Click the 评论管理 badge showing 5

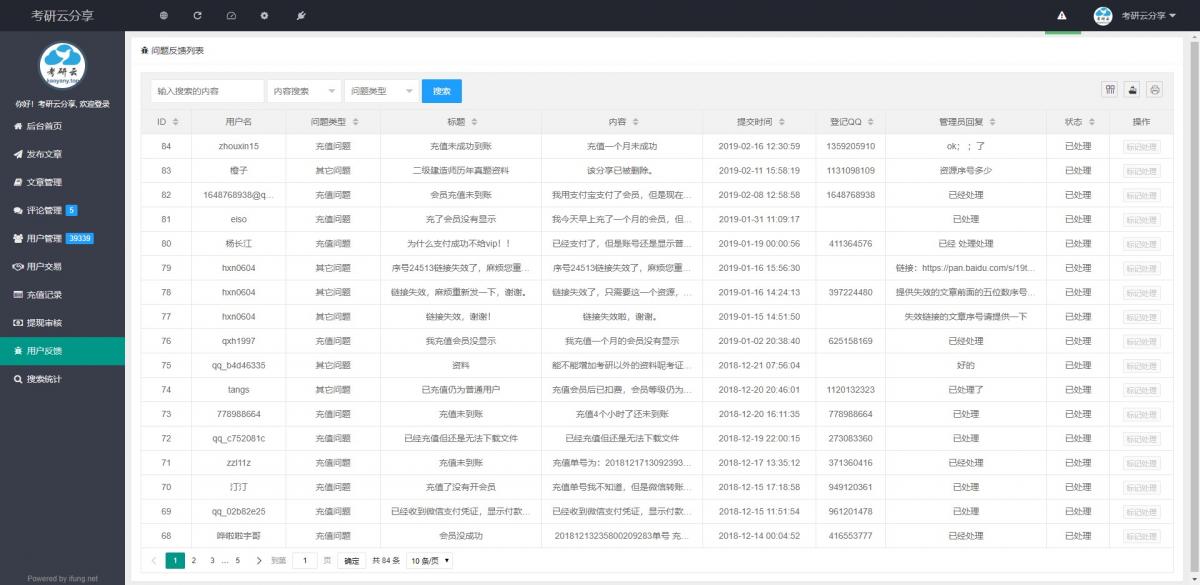click(x=71, y=210)
